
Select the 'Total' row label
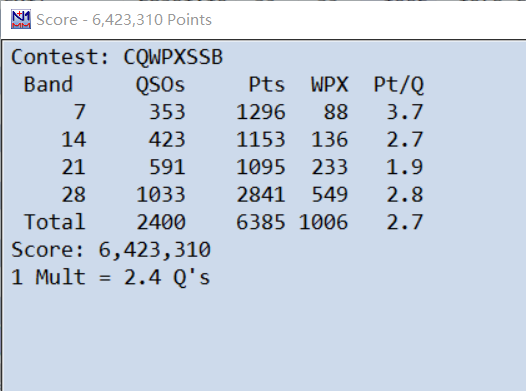pyautogui.click(x=54, y=222)
